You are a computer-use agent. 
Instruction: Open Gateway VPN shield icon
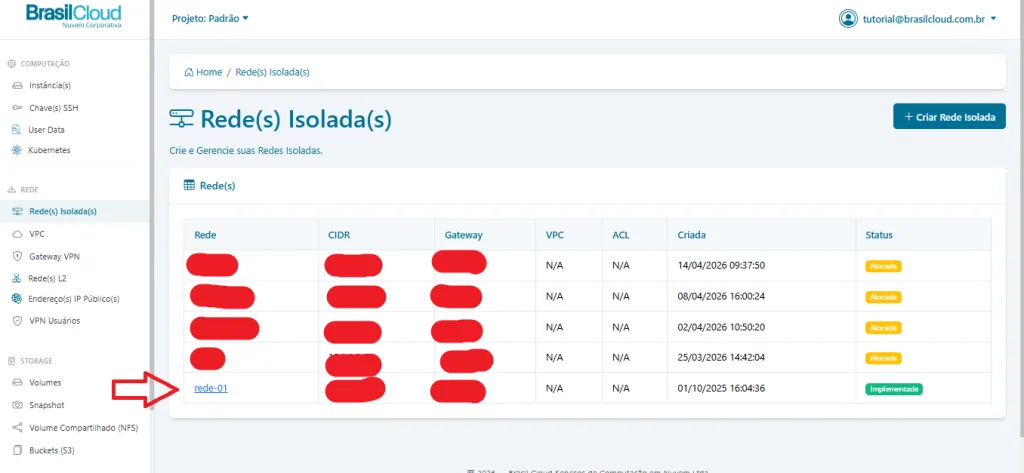[x=17, y=256]
